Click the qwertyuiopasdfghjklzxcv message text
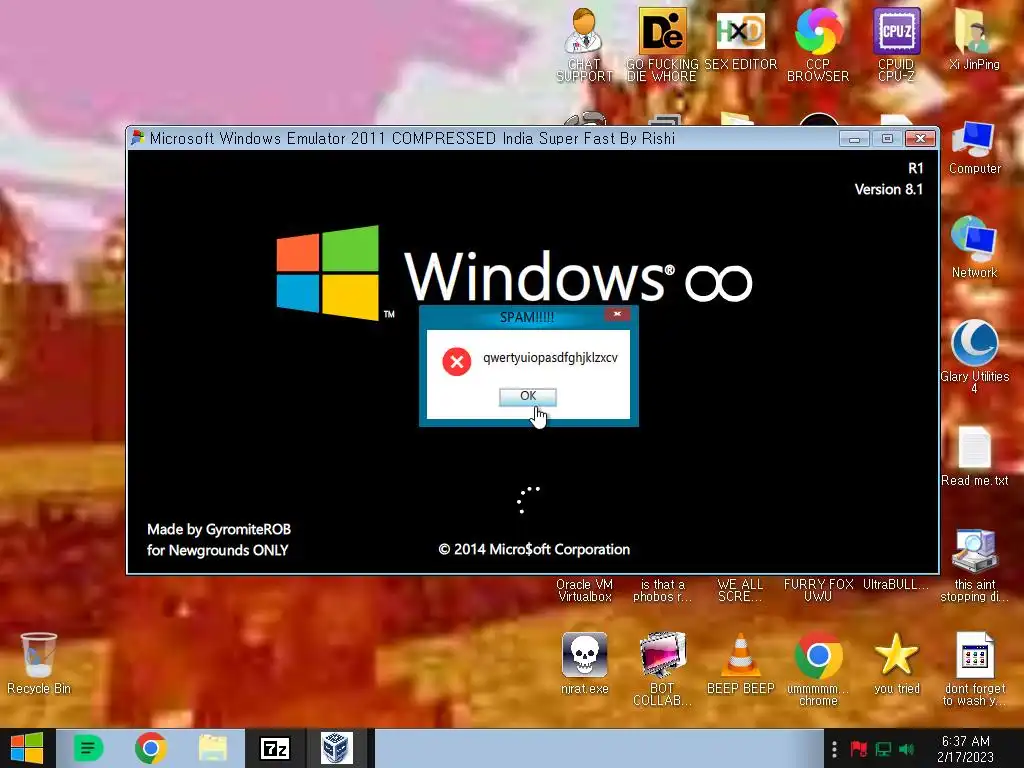Viewport: 1024px width, 768px height. (x=550, y=358)
